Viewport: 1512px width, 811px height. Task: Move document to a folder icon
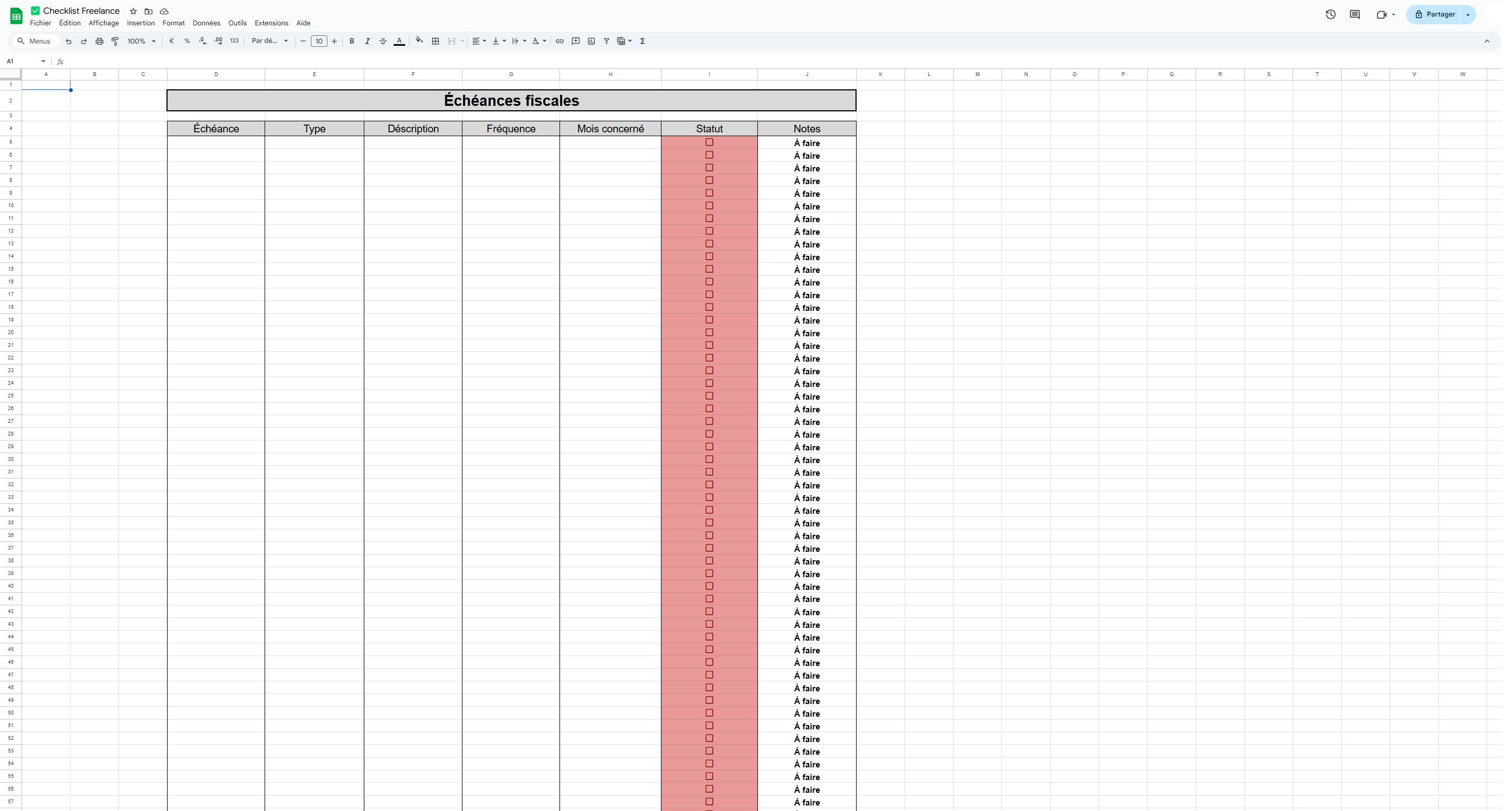(x=148, y=11)
